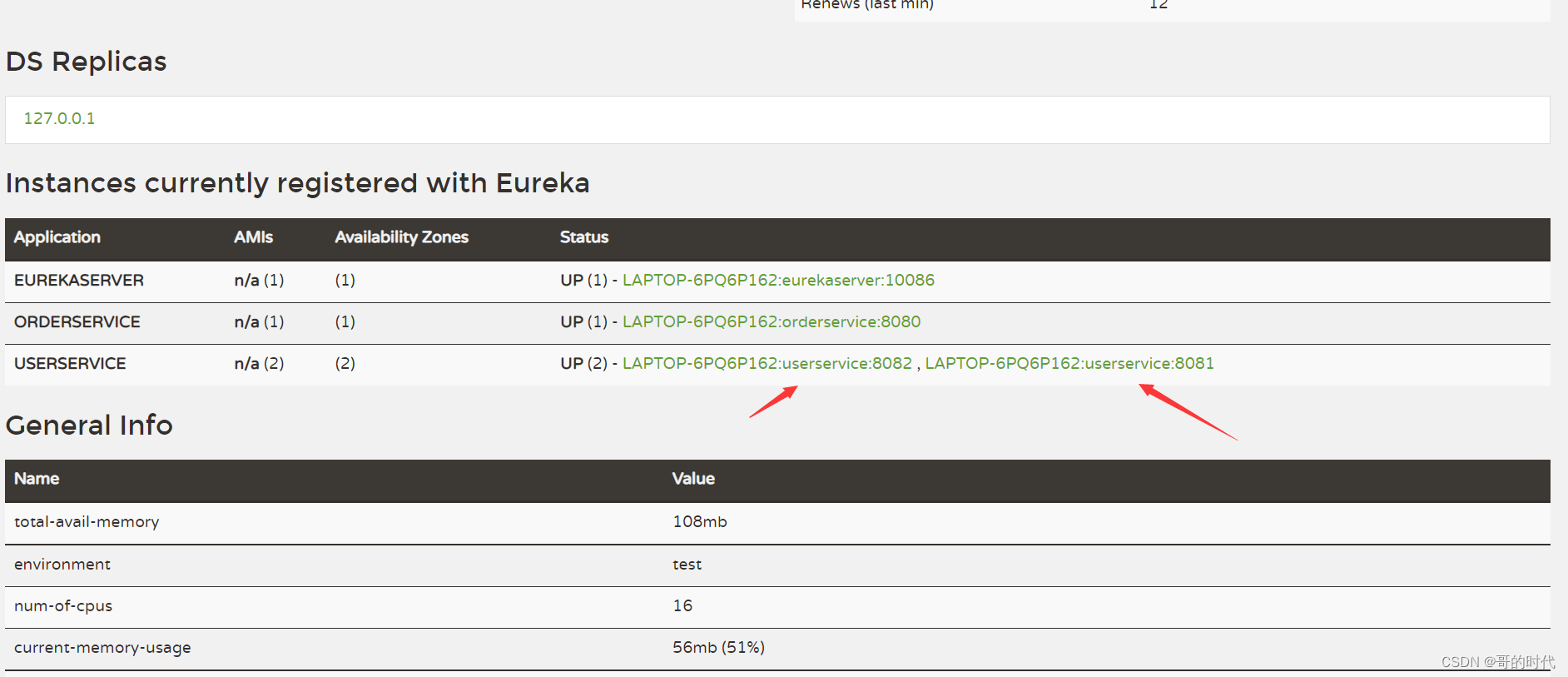Screen dimensions: 1568x677
Task: Follow the userservice:8081 instance link
Action: [x=1069, y=364]
